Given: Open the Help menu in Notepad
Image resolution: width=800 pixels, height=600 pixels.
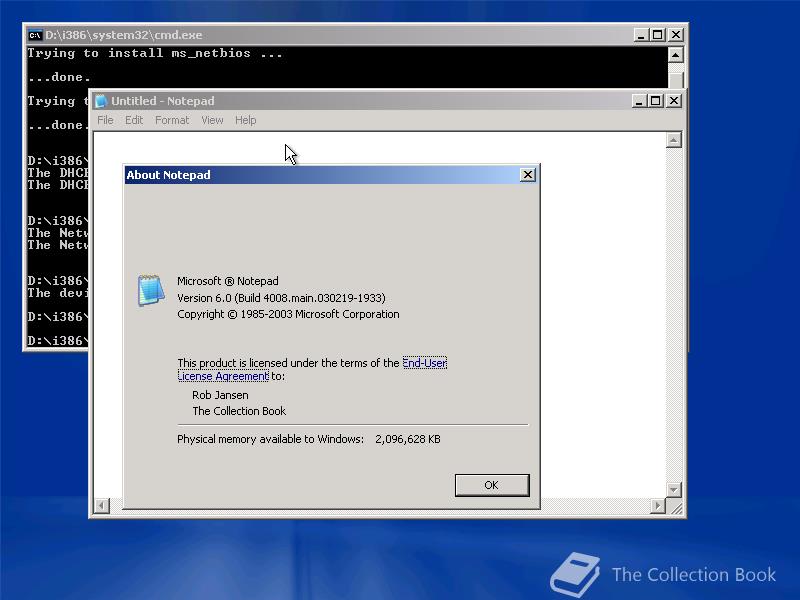Looking at the screenshot, I should click(245, 120).
